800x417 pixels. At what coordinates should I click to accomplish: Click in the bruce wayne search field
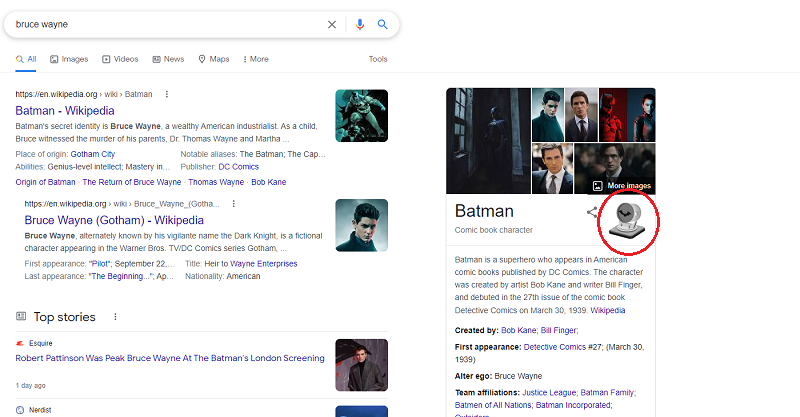[x=168, y=24]
